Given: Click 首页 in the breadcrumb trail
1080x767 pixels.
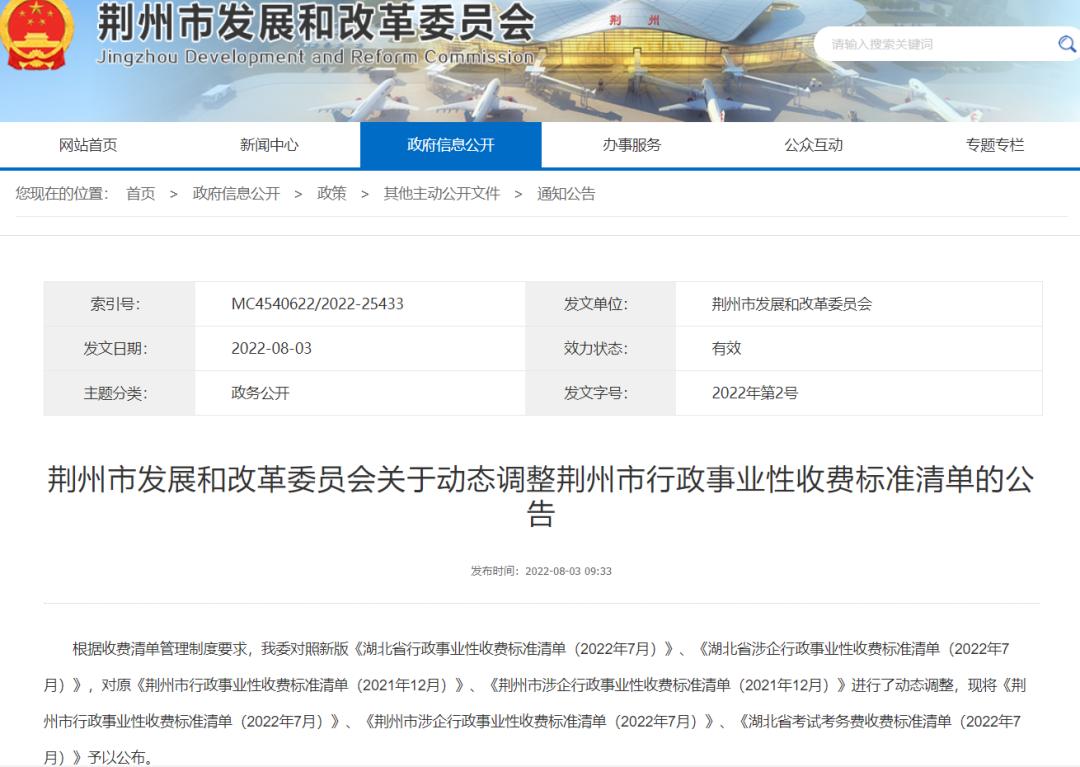Looking at the screenshot, I should pyautogui.click(x=140, y=194).
